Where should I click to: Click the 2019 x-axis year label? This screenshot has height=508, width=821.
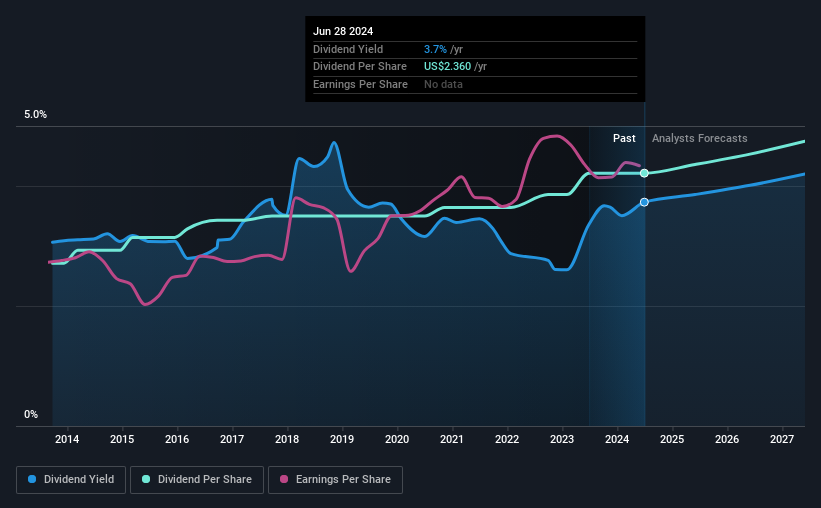[342, 439]
